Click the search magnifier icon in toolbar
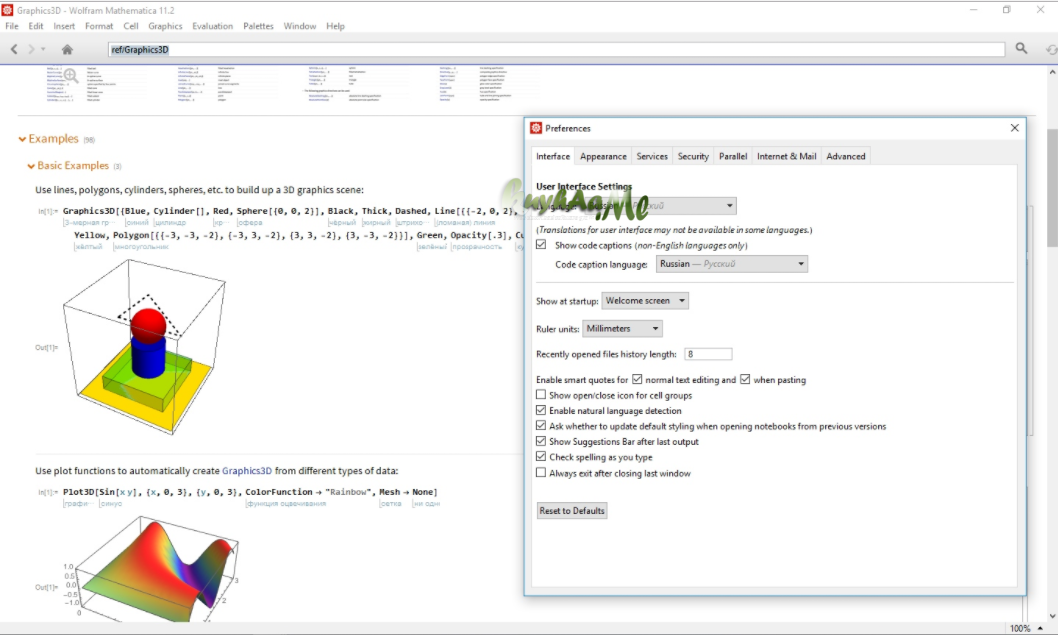The height and width of the screenshot is (635, 1058). [x=1022, y=49]
